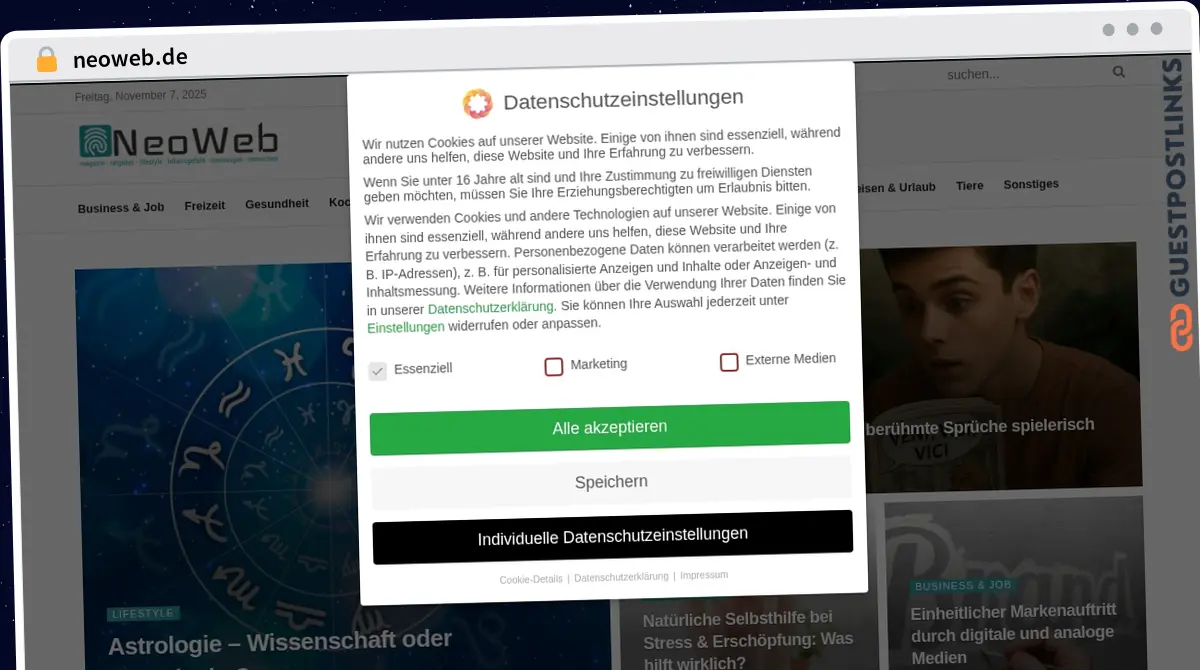Click the Datenschutzeinstellungen flower logo
The height and width of the screenshot is (670, 1200).
click(x=477, y=103)
